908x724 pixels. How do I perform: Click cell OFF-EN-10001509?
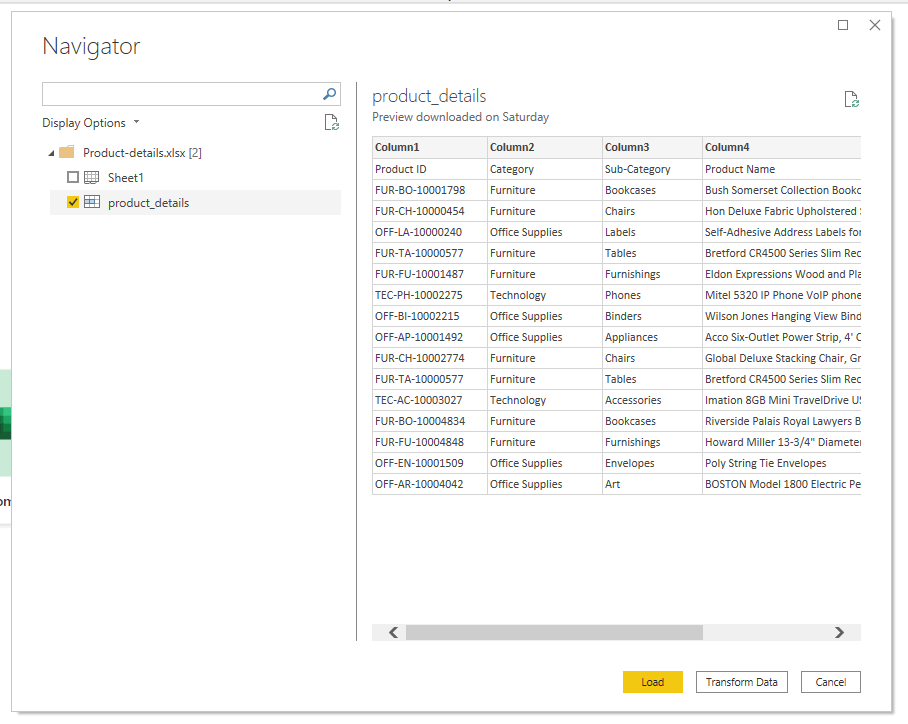(430, 463)
